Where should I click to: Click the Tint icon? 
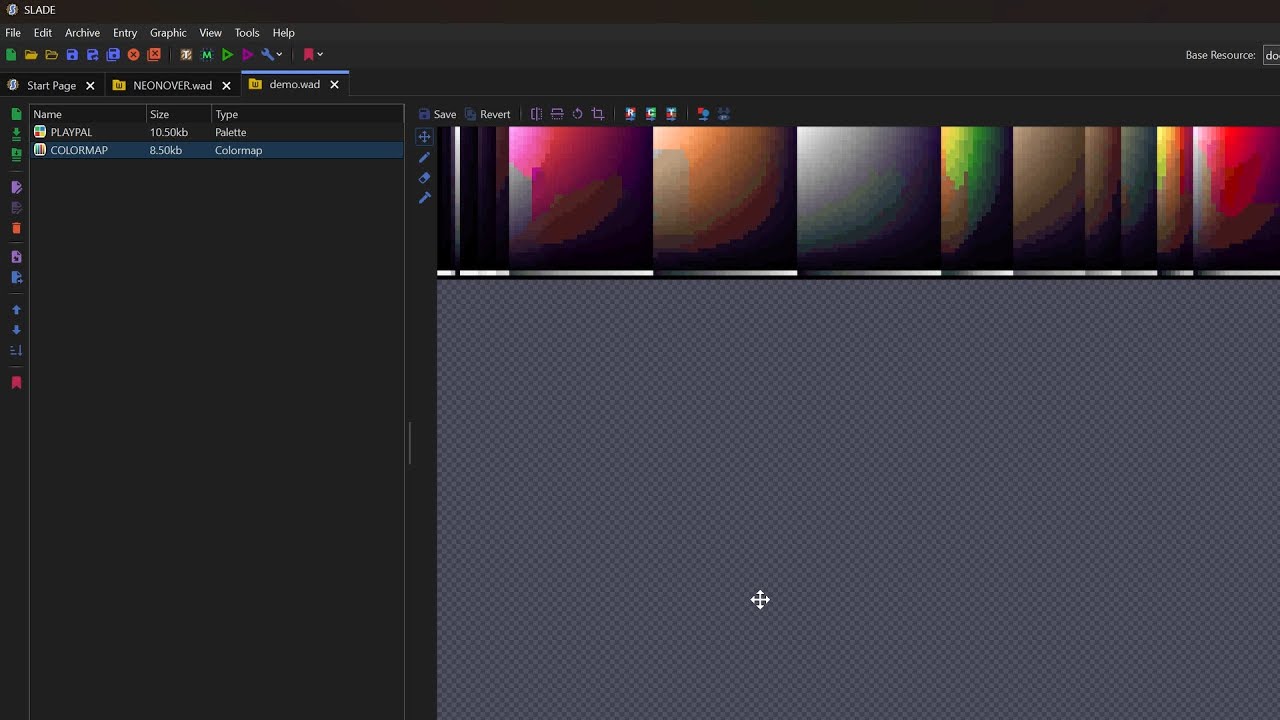pyautogui.click(x=671, y=114)
